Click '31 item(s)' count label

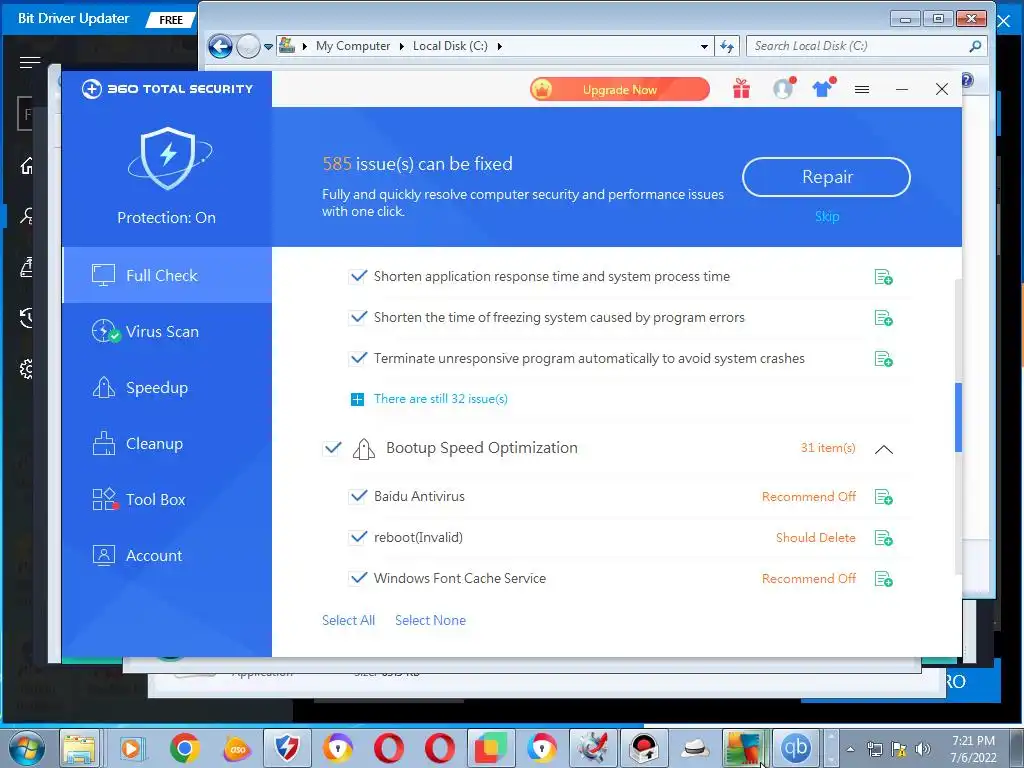827,448
